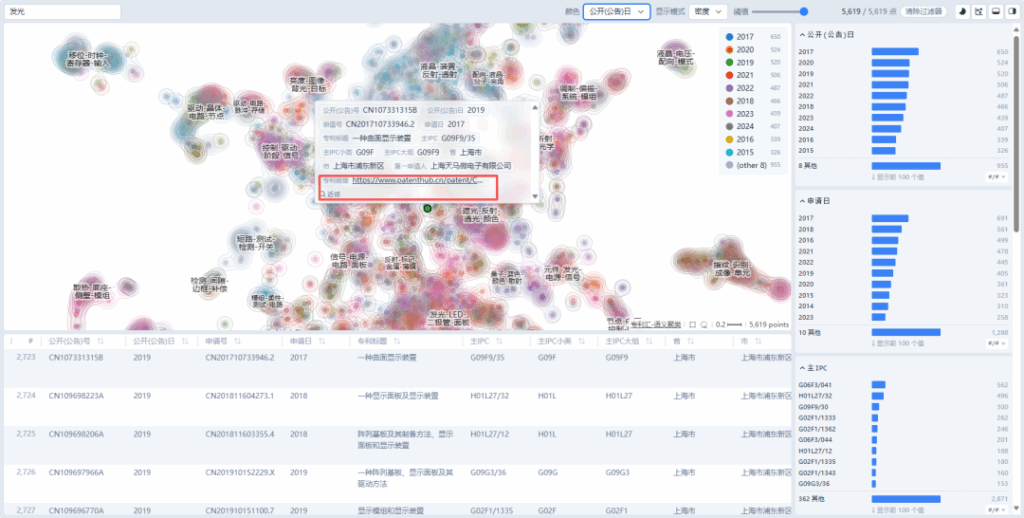
Task: Click the 阈值 slider handle
Action: pyautogui.click(x=804, y=11)
